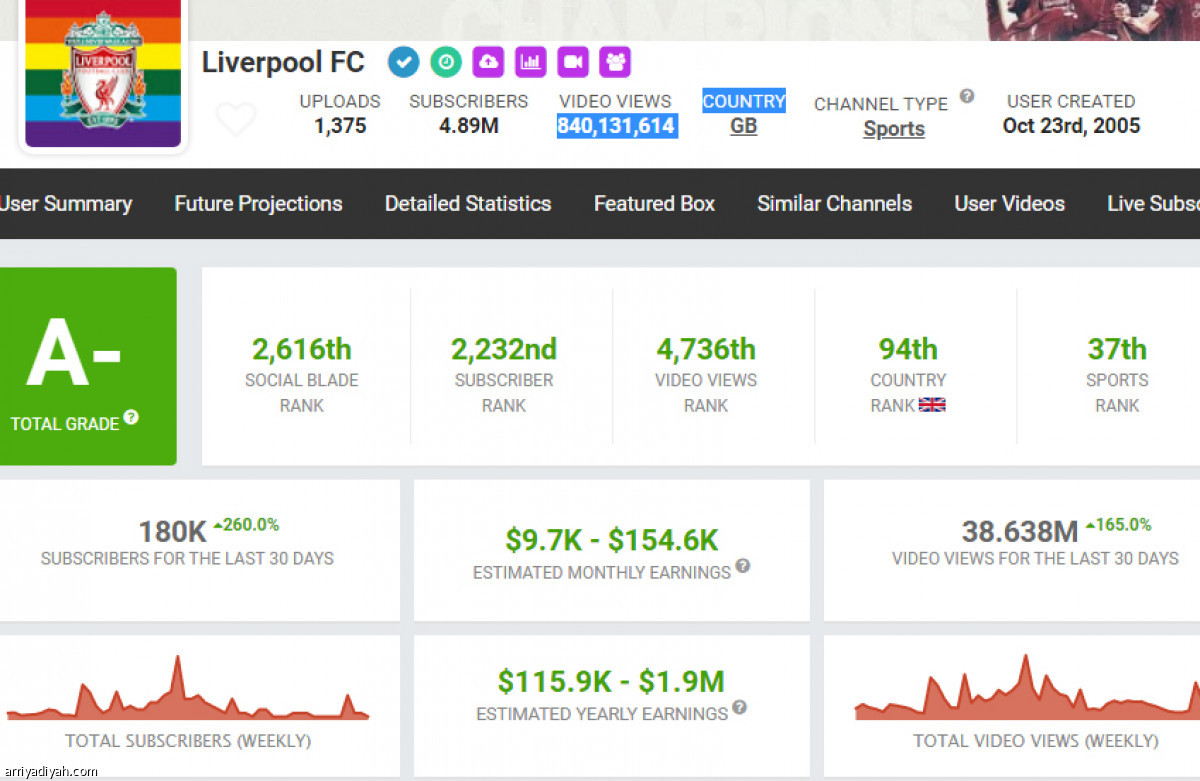Click the purple cloud upload badge

[488, 62]
